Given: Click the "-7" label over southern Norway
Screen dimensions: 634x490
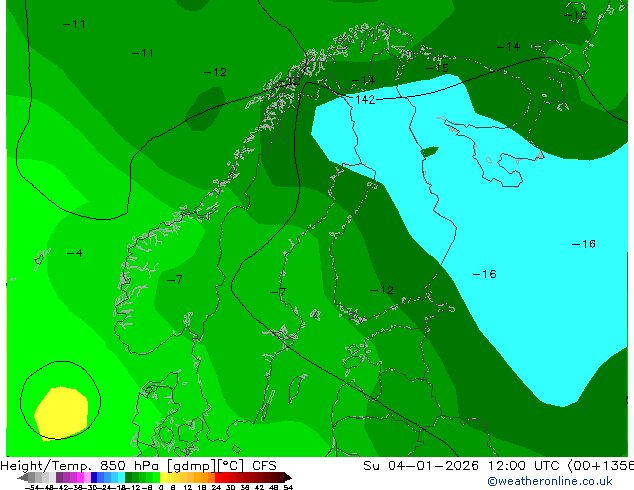Looking at the screenshot, I should [175, 279].
